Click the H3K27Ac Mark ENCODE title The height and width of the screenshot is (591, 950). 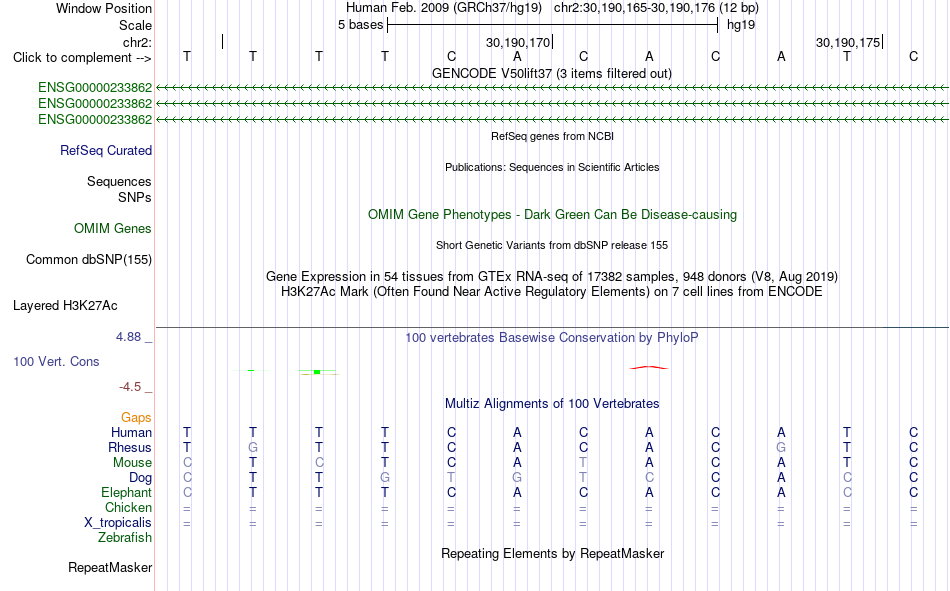click(x=552, y=292)
